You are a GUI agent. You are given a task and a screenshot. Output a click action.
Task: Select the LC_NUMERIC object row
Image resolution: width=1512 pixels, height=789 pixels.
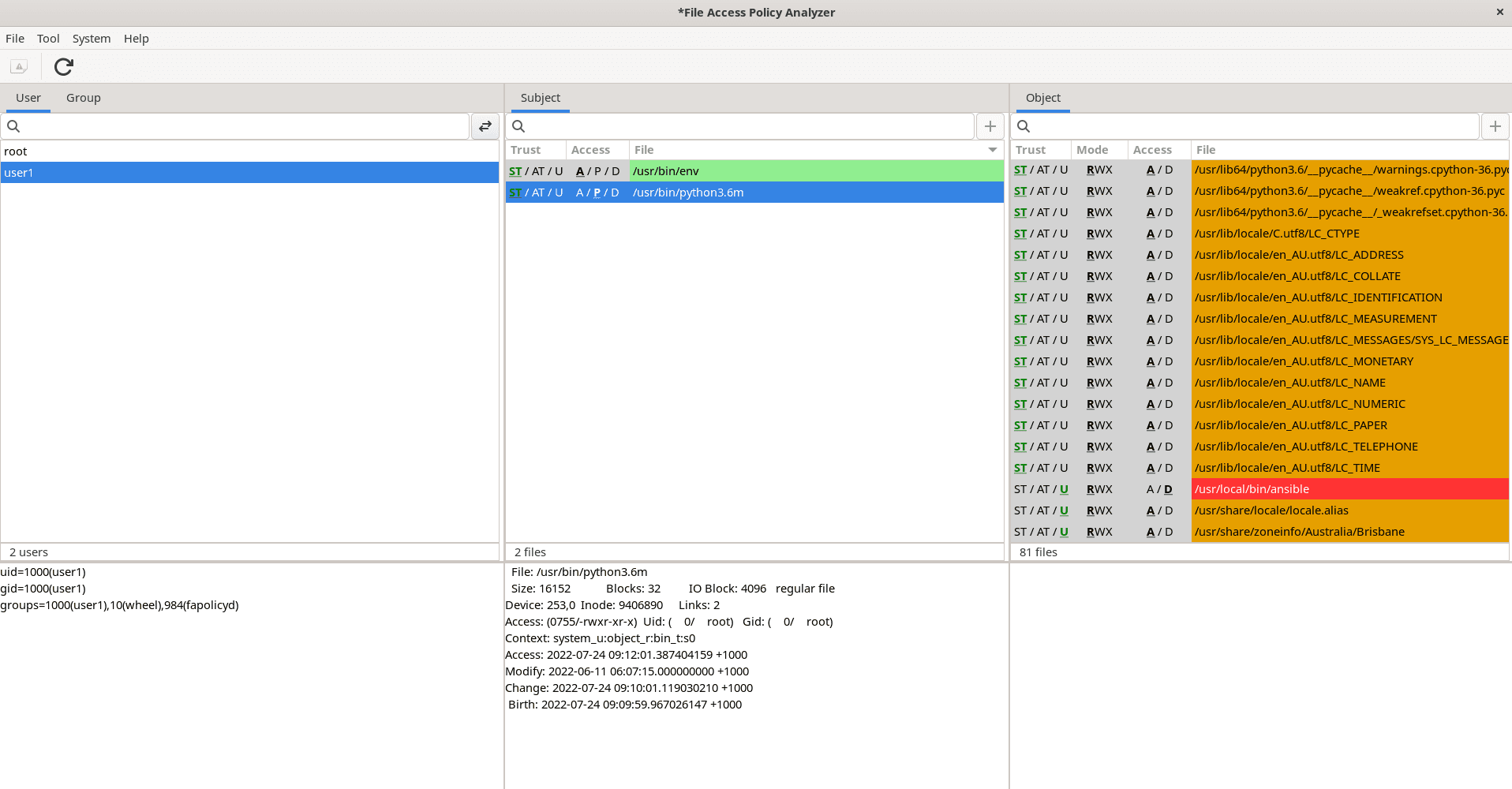1259,404
